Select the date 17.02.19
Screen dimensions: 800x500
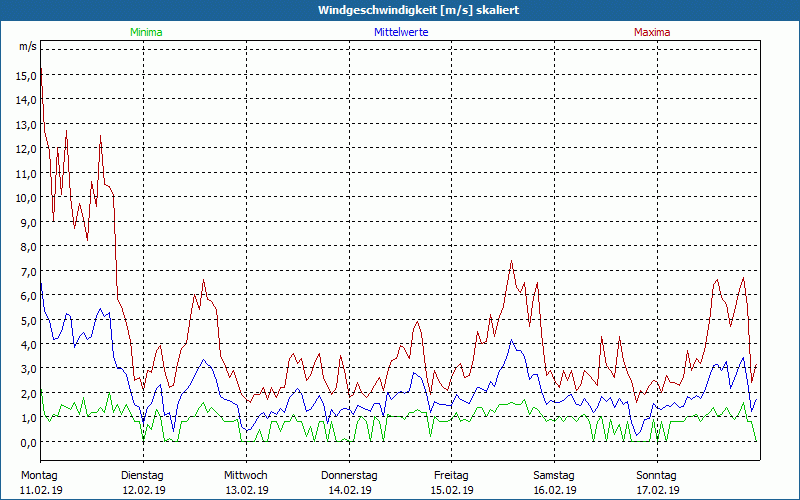tap(657, 490)
